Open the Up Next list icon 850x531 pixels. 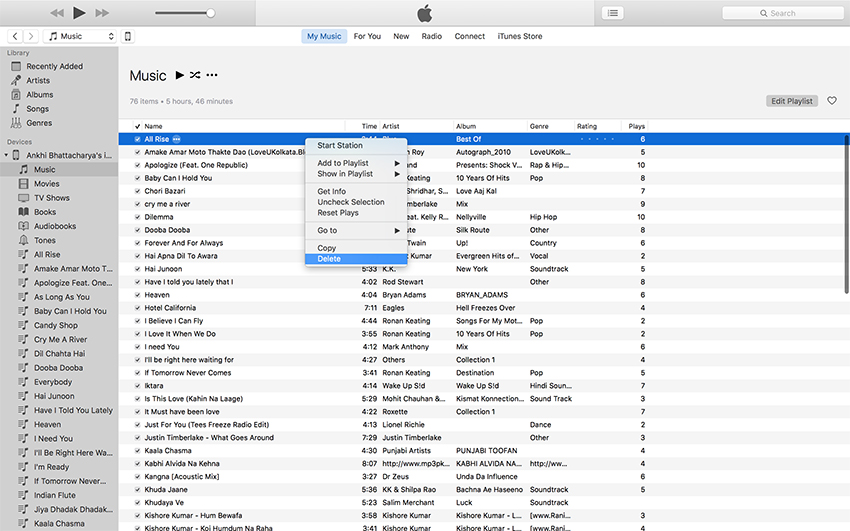(612, 13)
